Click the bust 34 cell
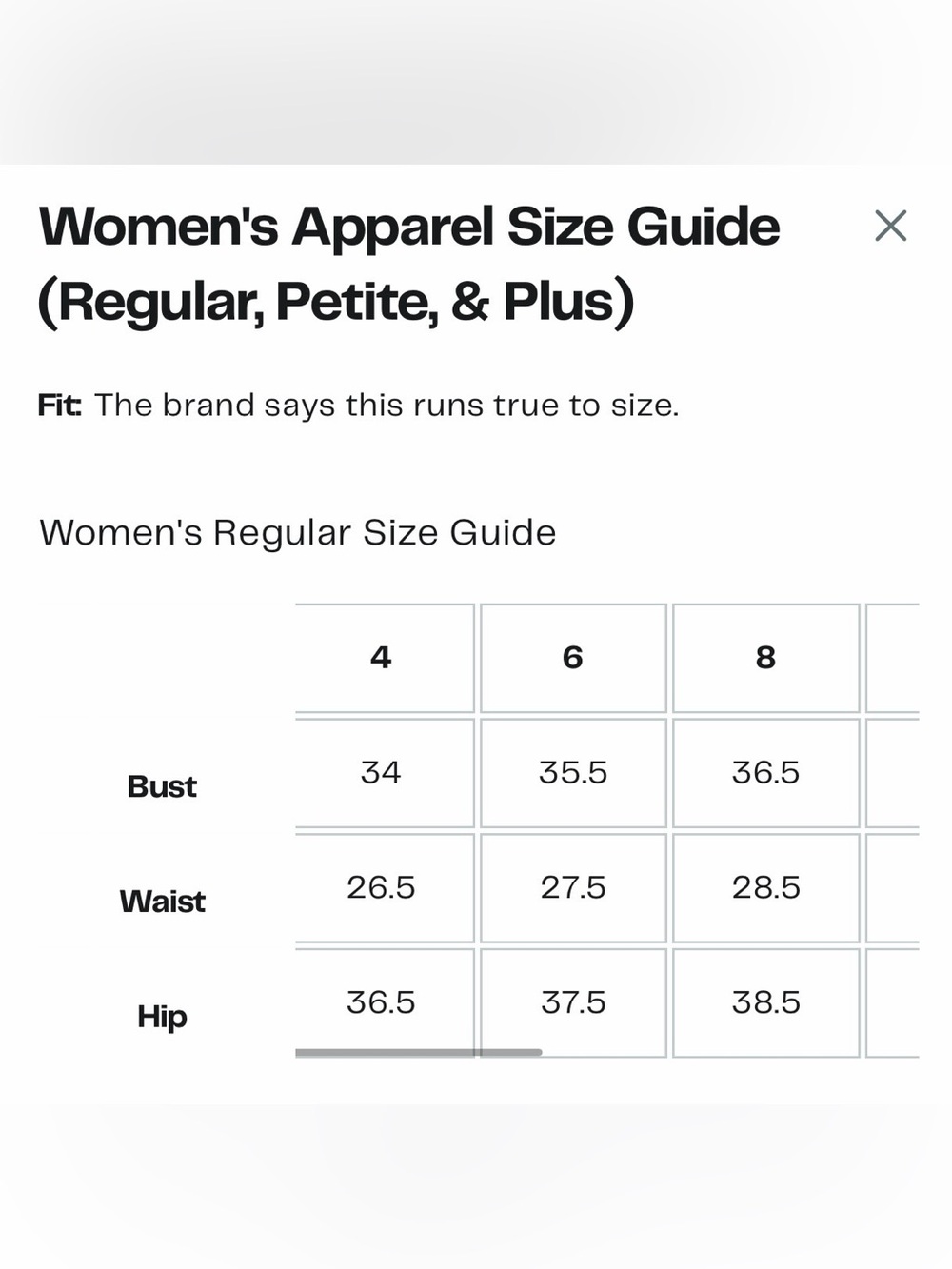This screenshot has height=1269, width=952. [x=381, y=773]
